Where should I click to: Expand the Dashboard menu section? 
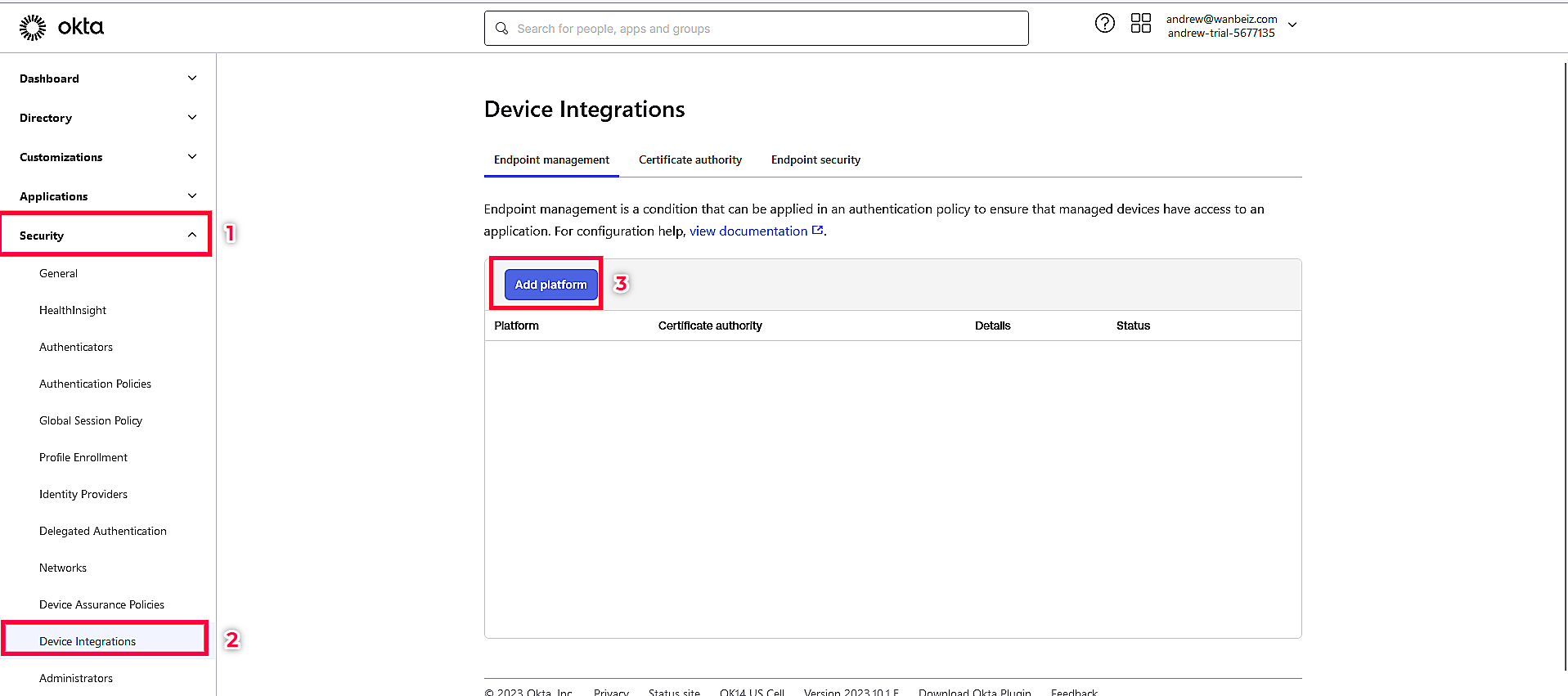(192, 79)
